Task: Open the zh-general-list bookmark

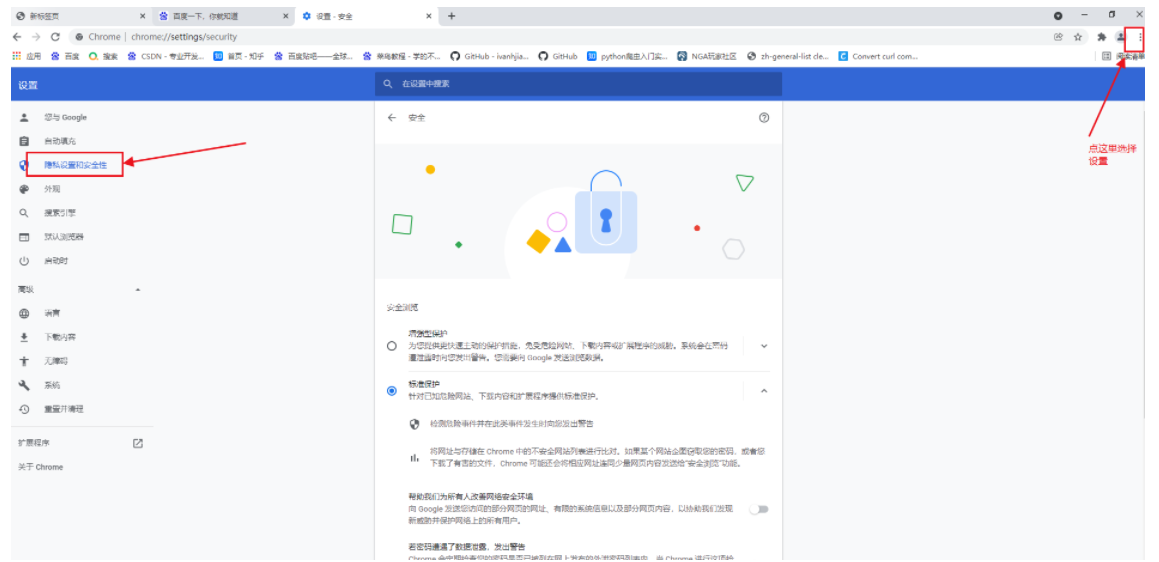Action: coord(788,55)
